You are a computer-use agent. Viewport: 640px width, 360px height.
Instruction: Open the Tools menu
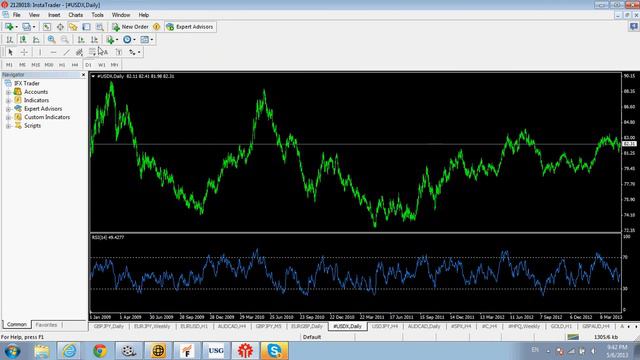coord(97,15)
